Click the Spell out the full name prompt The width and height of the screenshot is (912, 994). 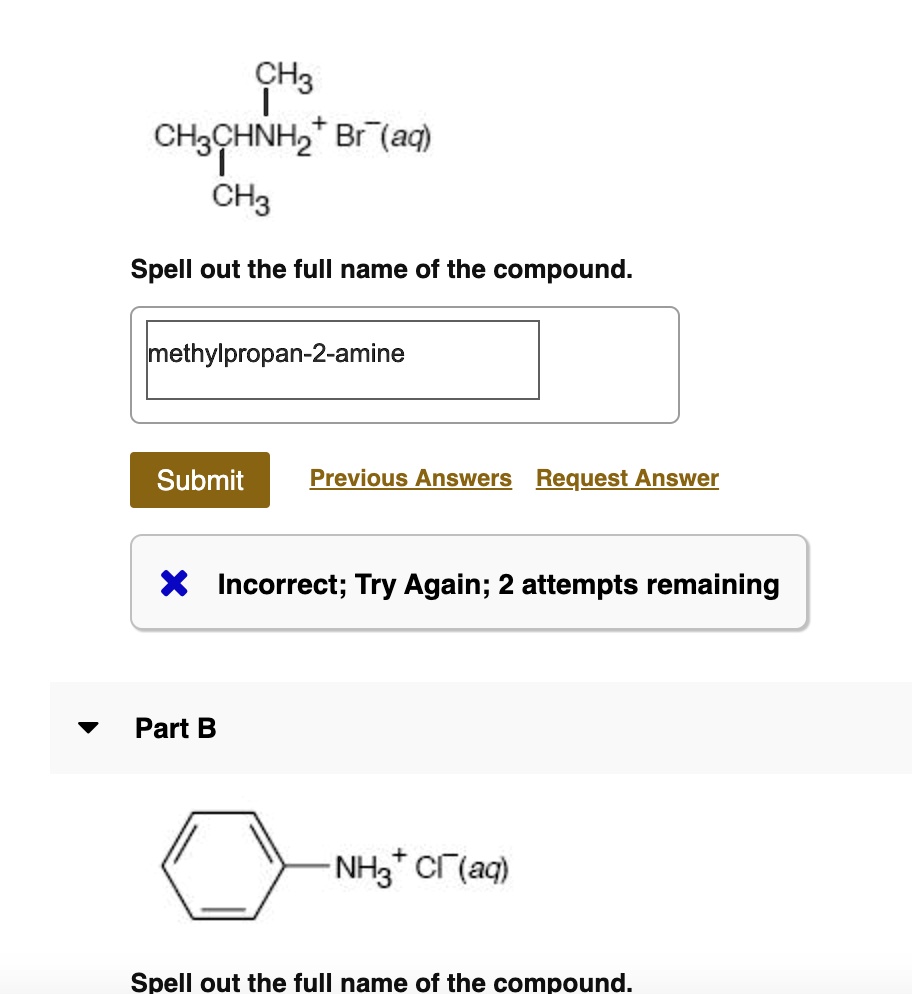point(381,268)
